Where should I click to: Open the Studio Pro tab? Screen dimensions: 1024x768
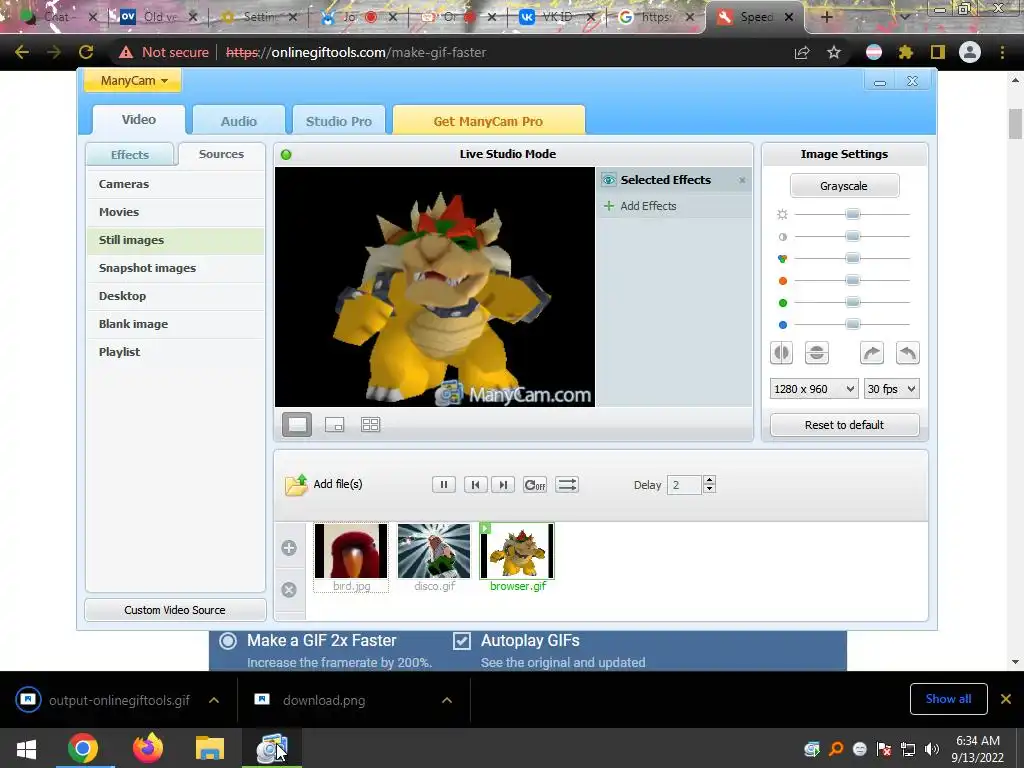[338, 121]
